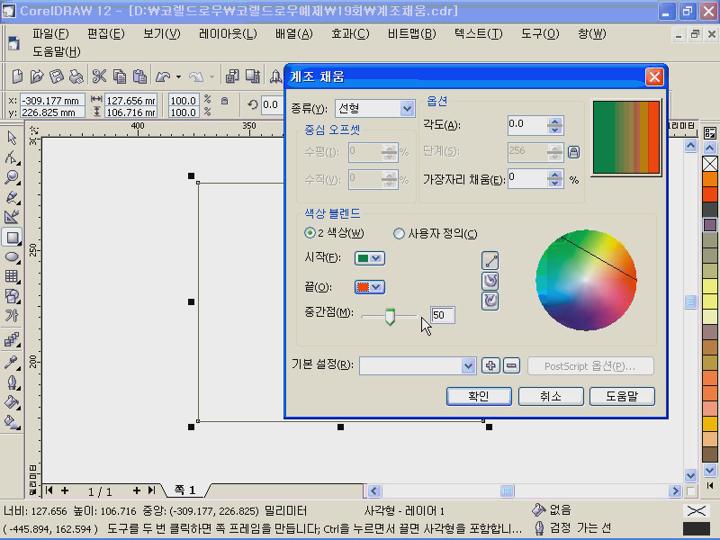Open the 끝 end color dropdown
720x540 pixels.
coord(370,287)
